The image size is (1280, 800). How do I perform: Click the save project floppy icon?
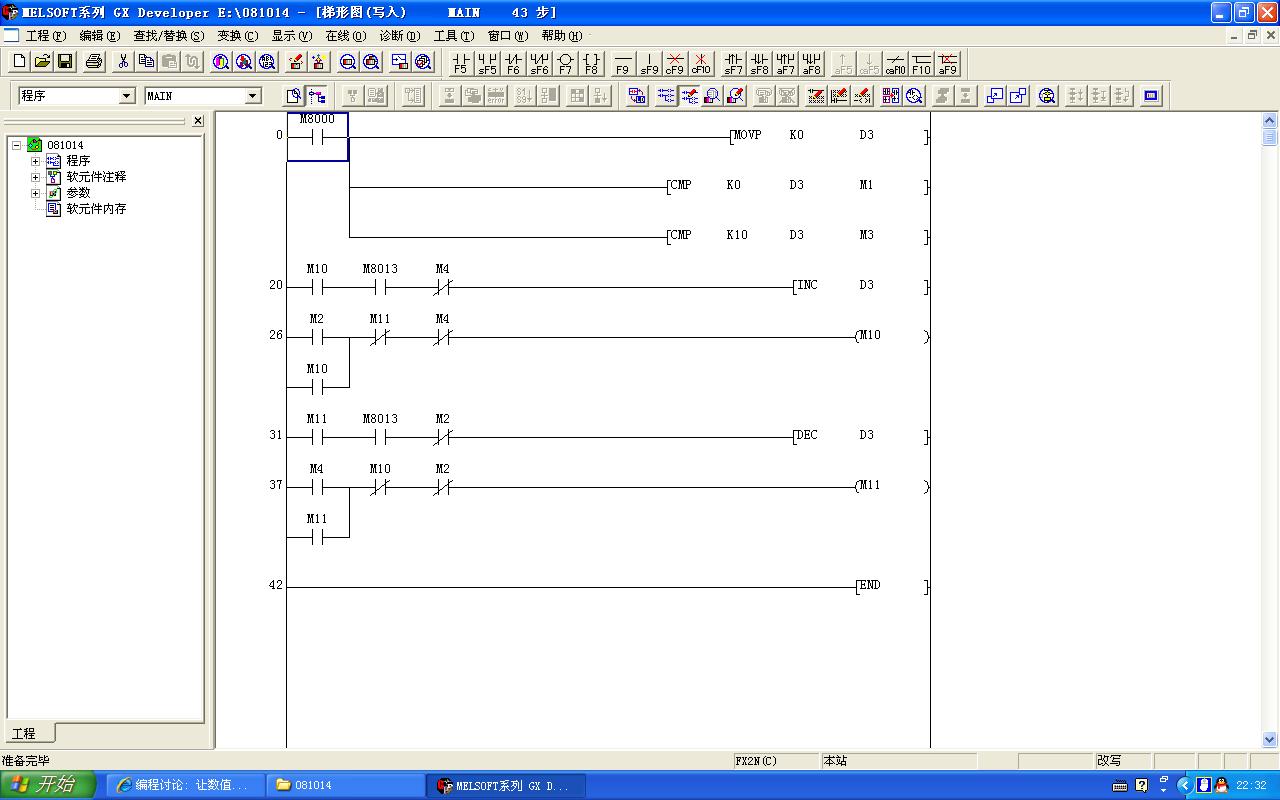pyautogui.click(x=65, y=62)
